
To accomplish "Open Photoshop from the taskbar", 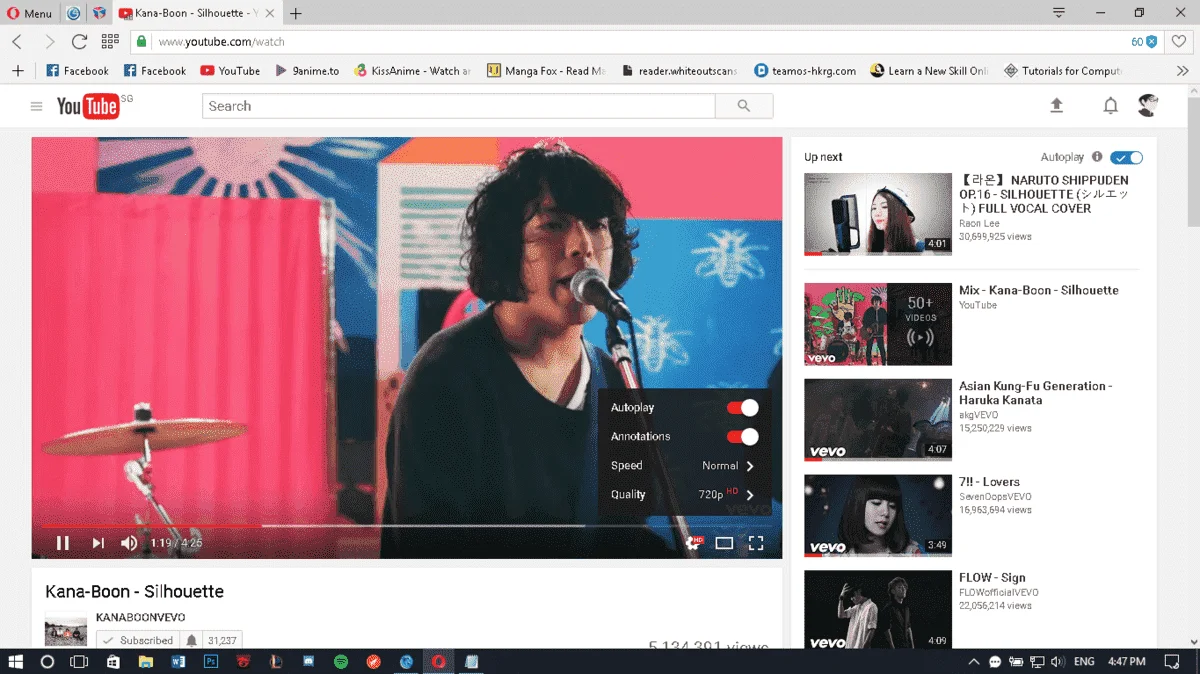I will coord(211,661).
